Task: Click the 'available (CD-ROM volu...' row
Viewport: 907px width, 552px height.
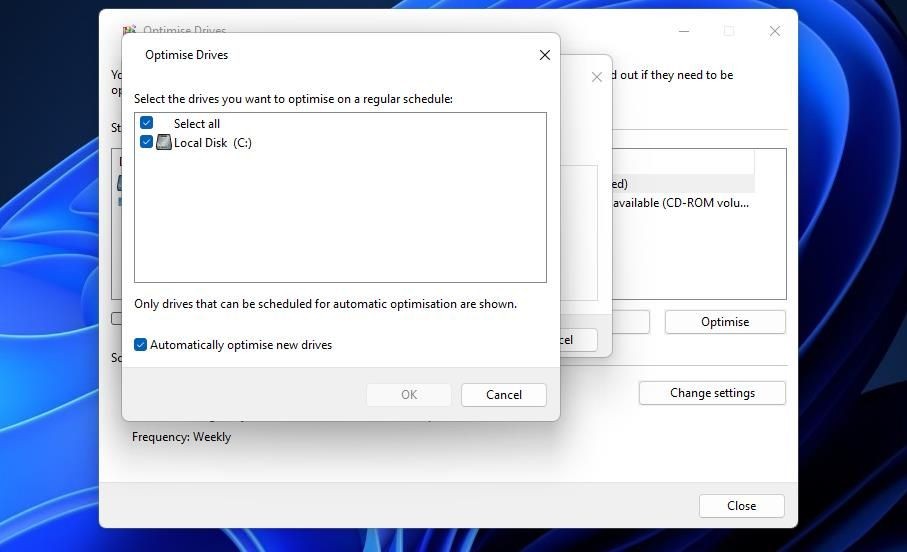Action: click(681, 203)
